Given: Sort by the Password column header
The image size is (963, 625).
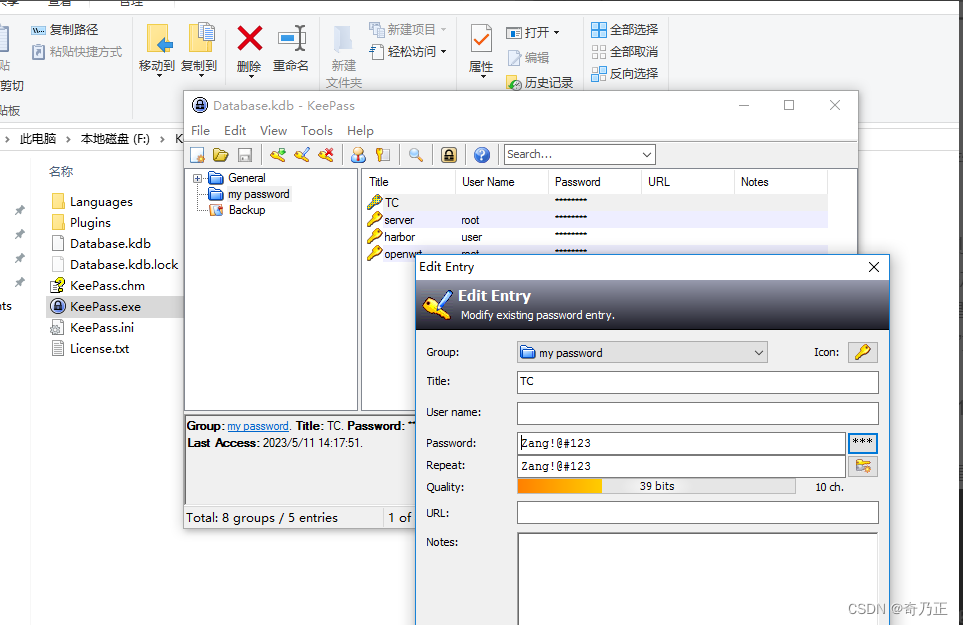Looking at the screenshot, I should (x=595, y=182).
